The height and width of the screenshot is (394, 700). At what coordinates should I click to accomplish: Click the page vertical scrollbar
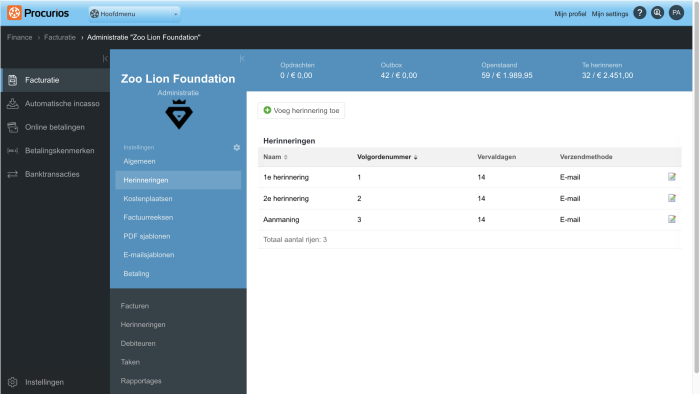tap(696, 187)
